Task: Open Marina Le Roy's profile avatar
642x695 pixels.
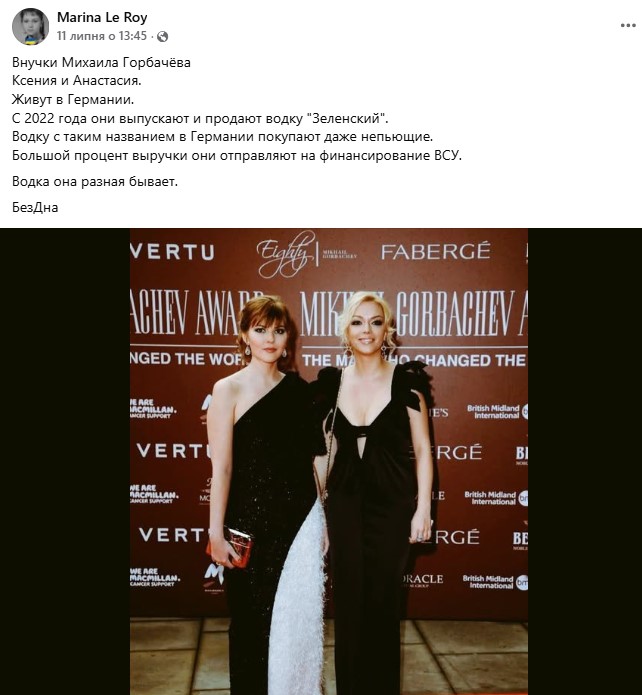Action: point(30,26)
